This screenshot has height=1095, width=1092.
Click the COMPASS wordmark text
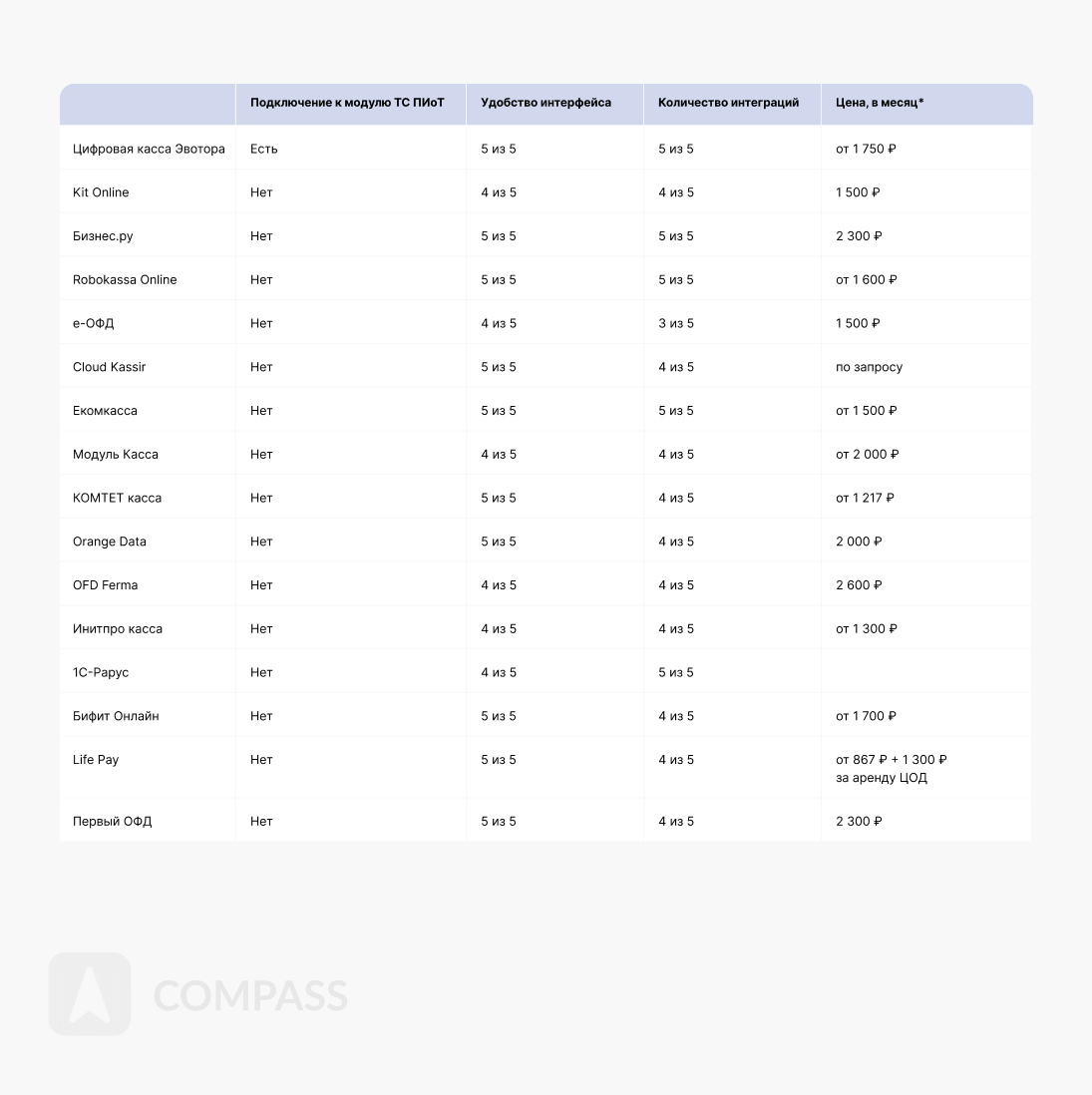pyautogui.click(x=250, y=995)
